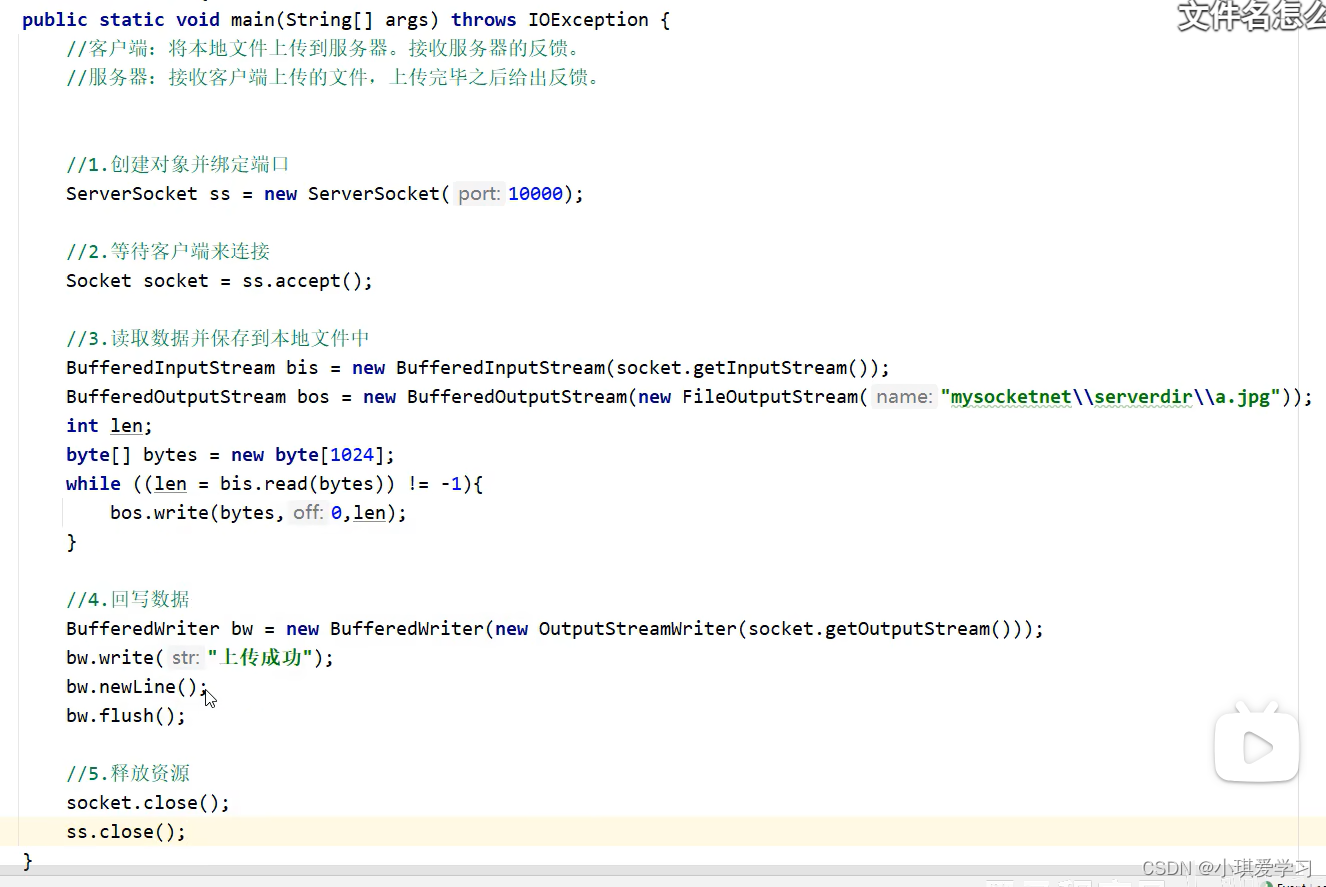Click the variable name bos in its declaration
Screen dimensions: 1326x887
click(x=313, y=396)
